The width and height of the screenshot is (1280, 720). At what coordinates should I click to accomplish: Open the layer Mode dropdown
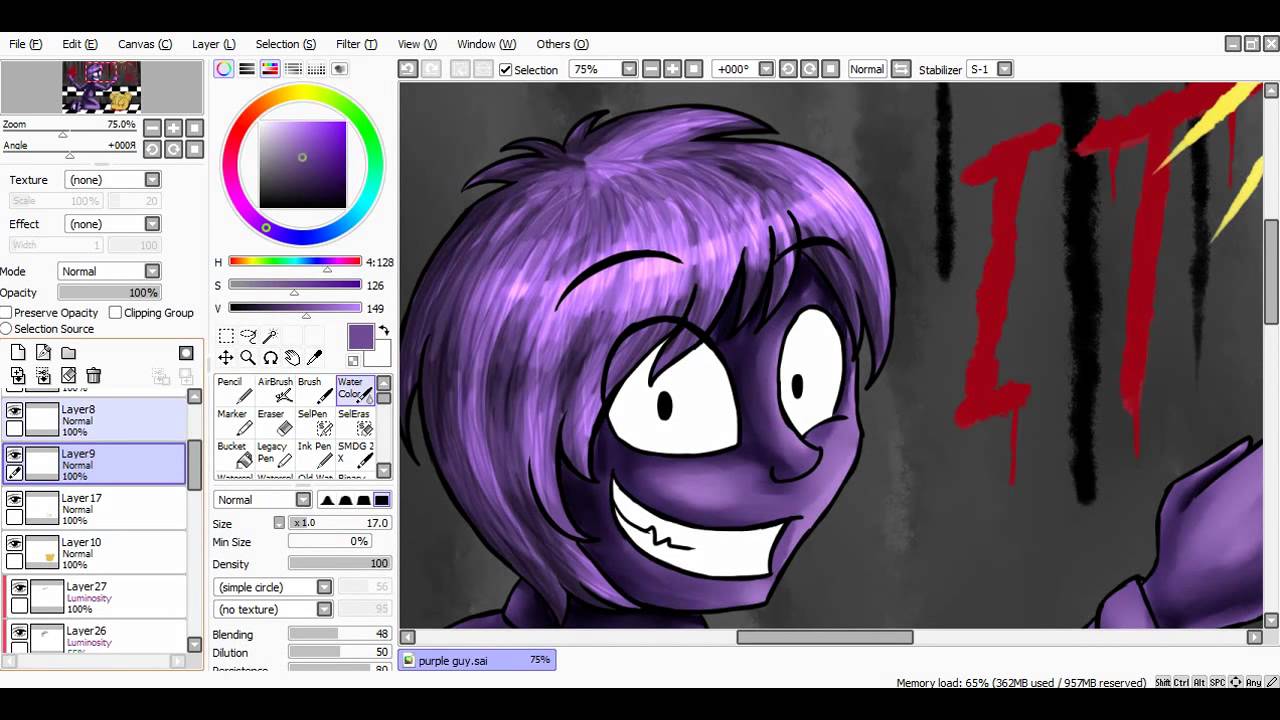point(108,271)
